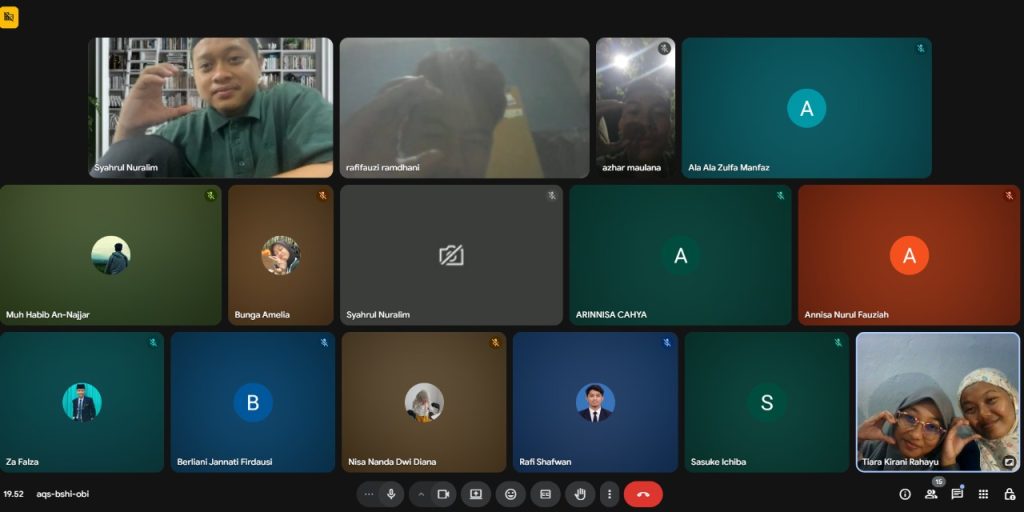This screenshot has width=1024, height=512.
Task: Select Syahrul Nuralim's video tile
Action: click(x=211, y=108)
